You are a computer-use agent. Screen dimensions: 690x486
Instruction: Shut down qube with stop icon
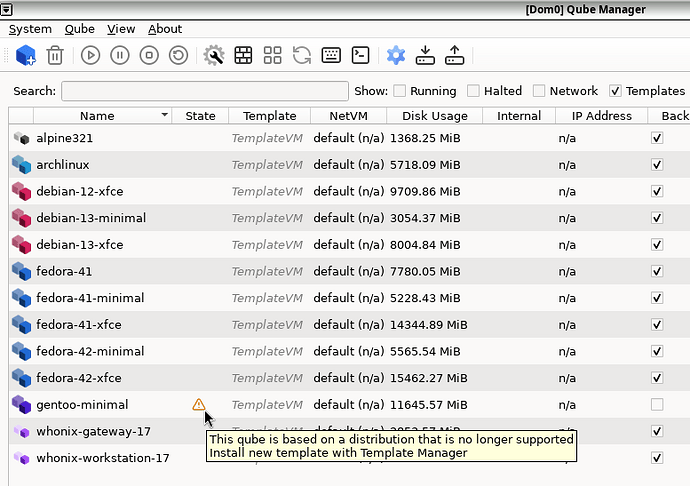149,55
